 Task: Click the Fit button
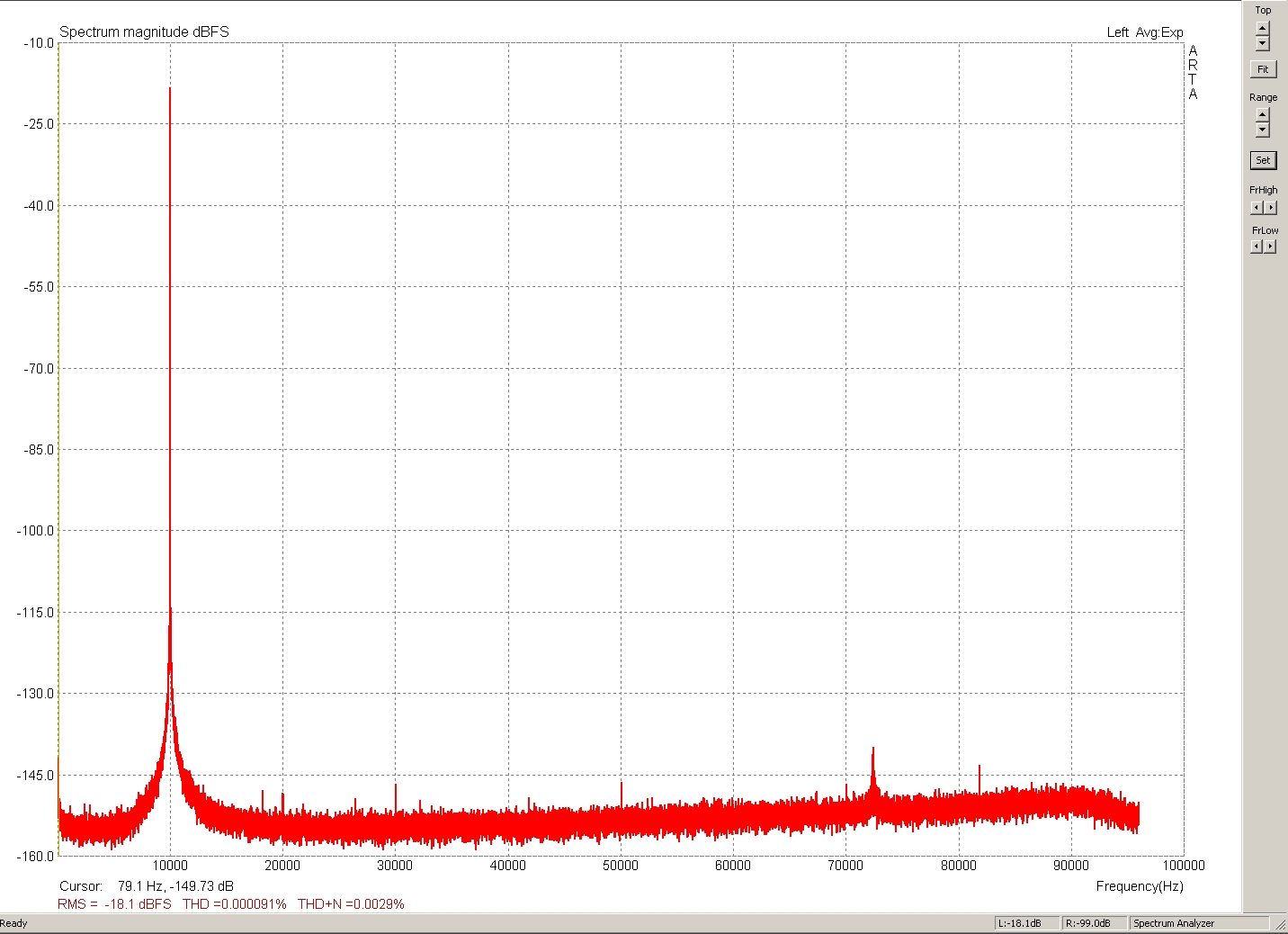pos(1263,69)
